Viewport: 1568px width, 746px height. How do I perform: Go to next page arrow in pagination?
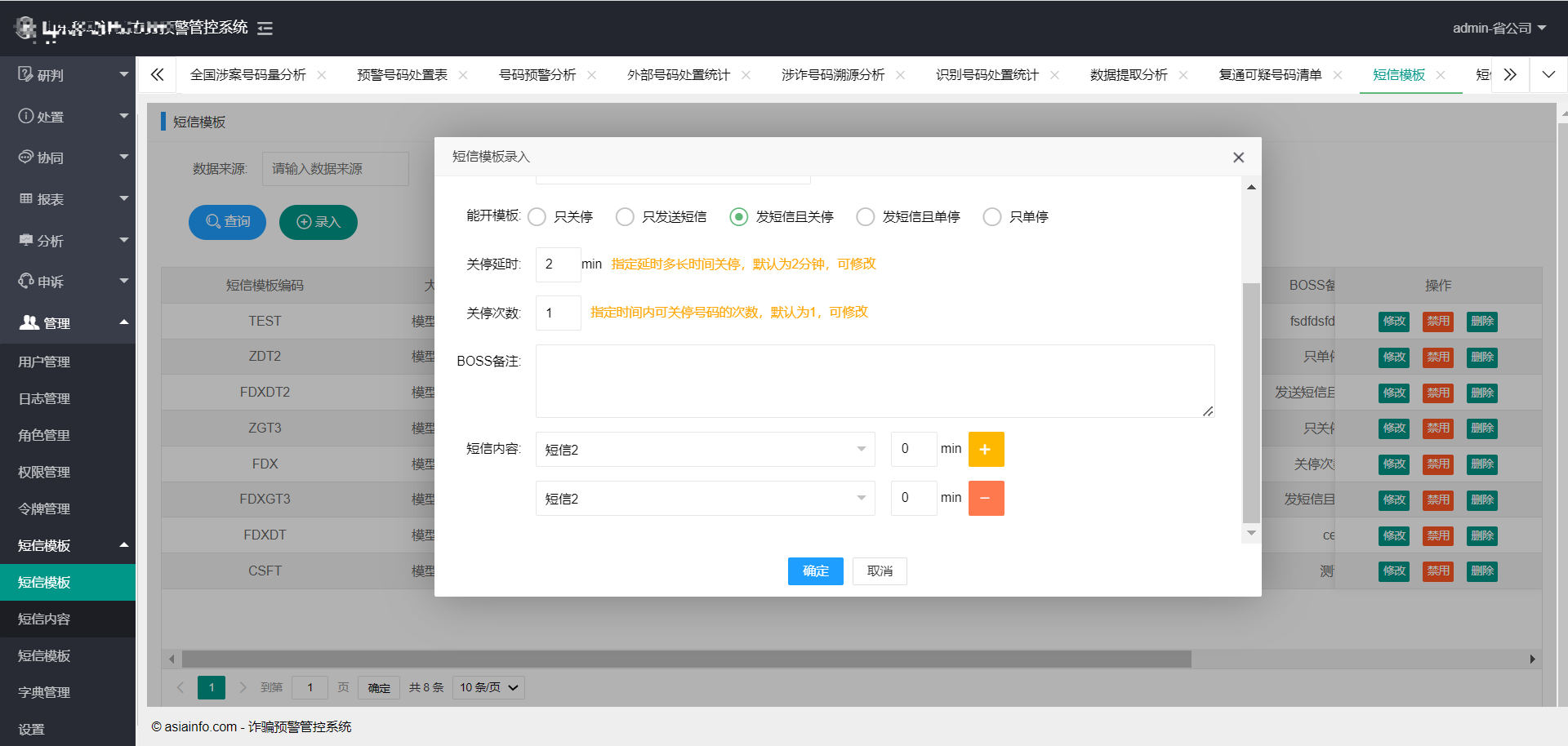pyautogui.click(x=243, y=687)
